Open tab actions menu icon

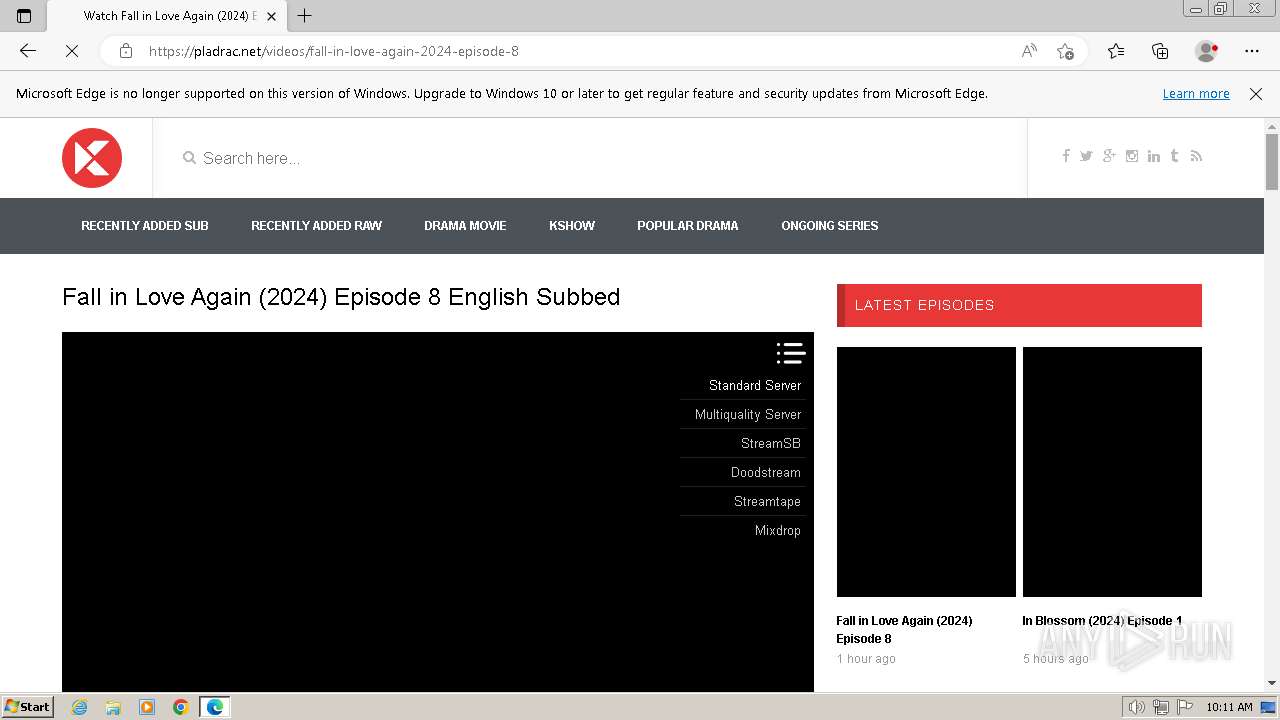pyautogui.click(x=24, y=15)
